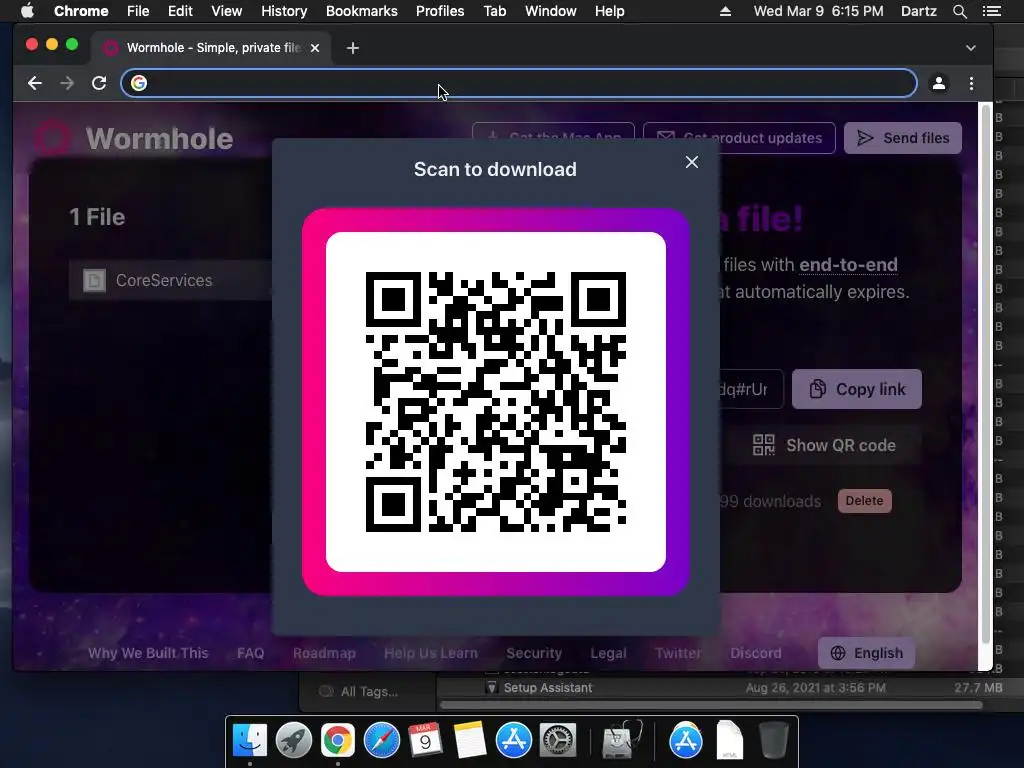Focus the Chrome address bar
Image resolution: width=1024 pixels, height=768 pixels.
tap(519, 83)
